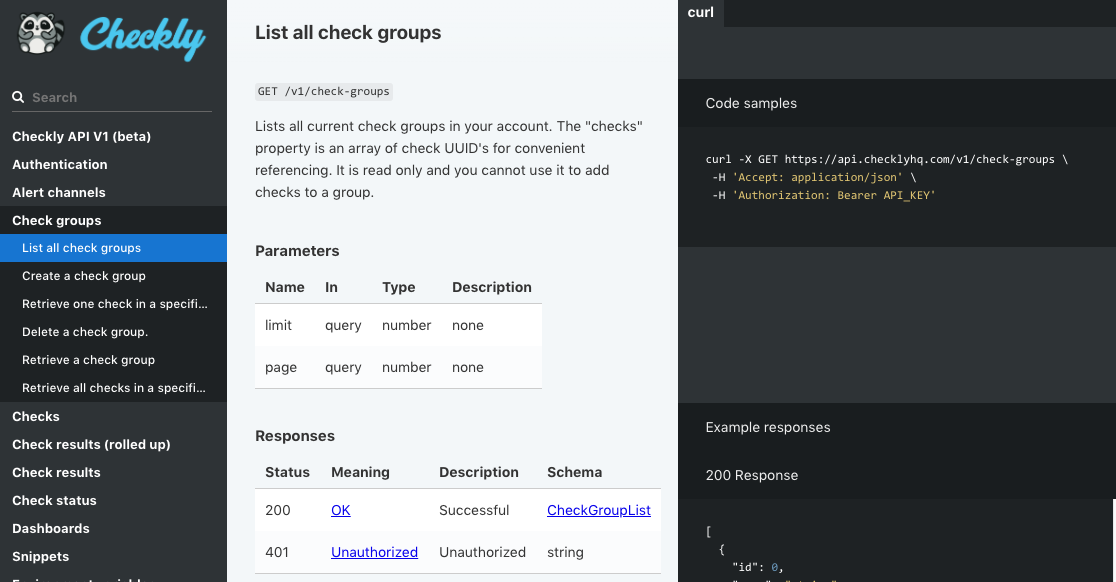Image resolution: width=1116 pixels, height=582 pixels.
Task: Expand the Checks section
Action: coord(36,416)
